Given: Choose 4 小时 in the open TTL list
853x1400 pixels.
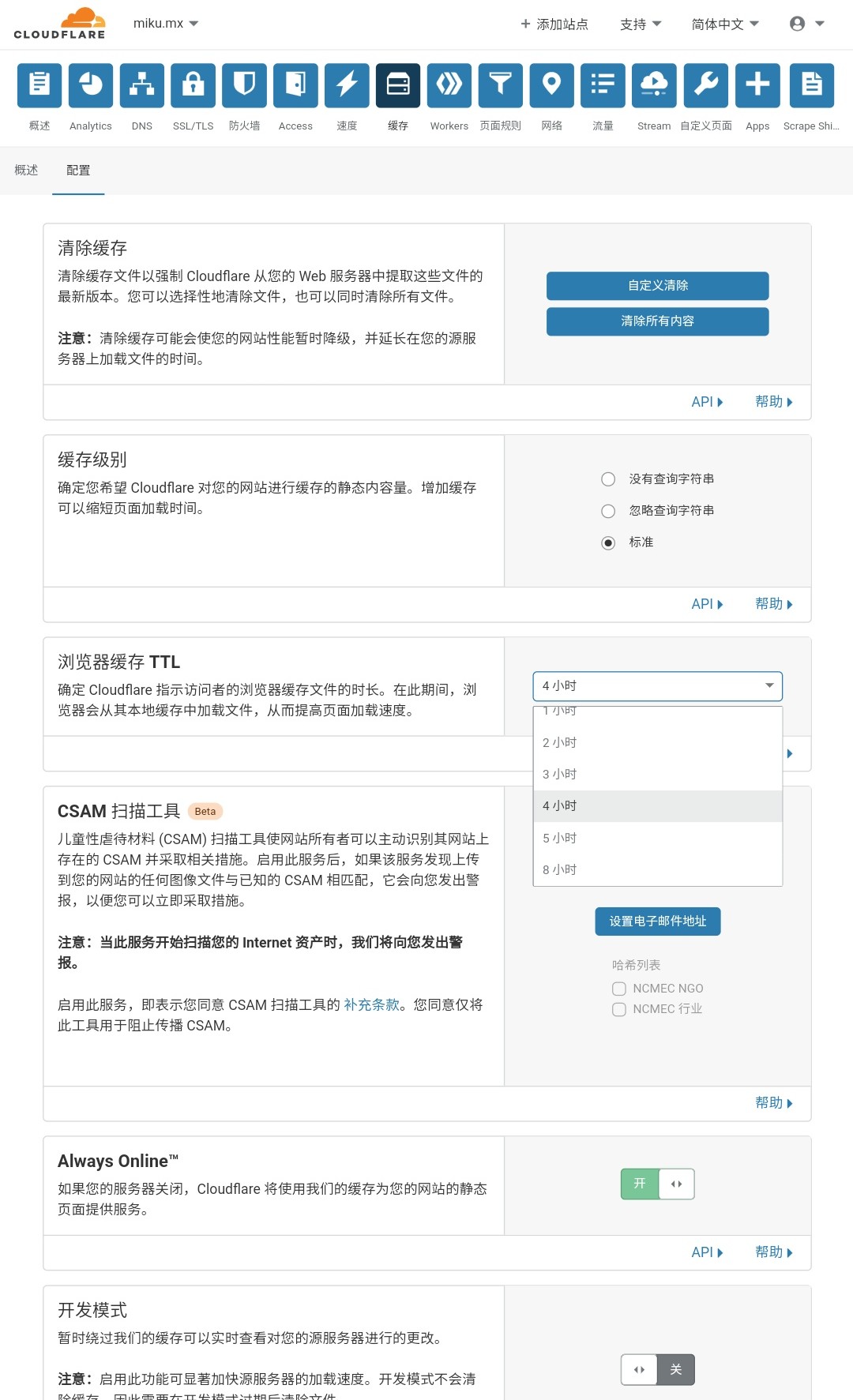Looking at the screenshot, I should coord(658,806).
